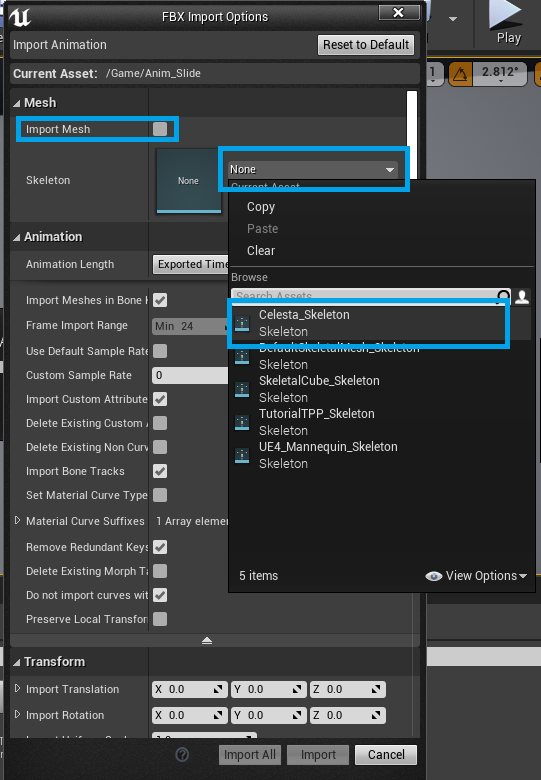Expand Import Rotation row
Image resolution: width=541 pixels, height=780 pixels.
click(17, 714)
